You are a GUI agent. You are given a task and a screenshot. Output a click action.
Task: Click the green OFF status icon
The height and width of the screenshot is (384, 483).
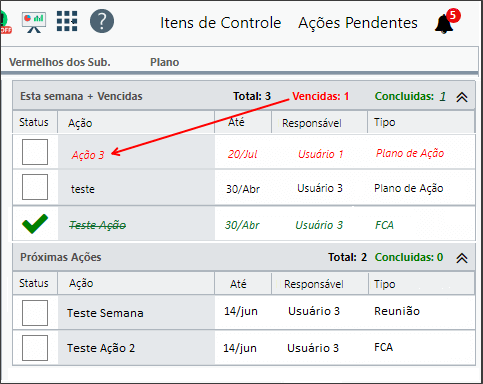coord(5,23)
